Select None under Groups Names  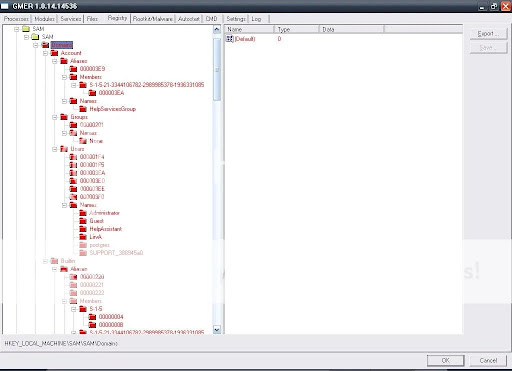coord(96,141)
